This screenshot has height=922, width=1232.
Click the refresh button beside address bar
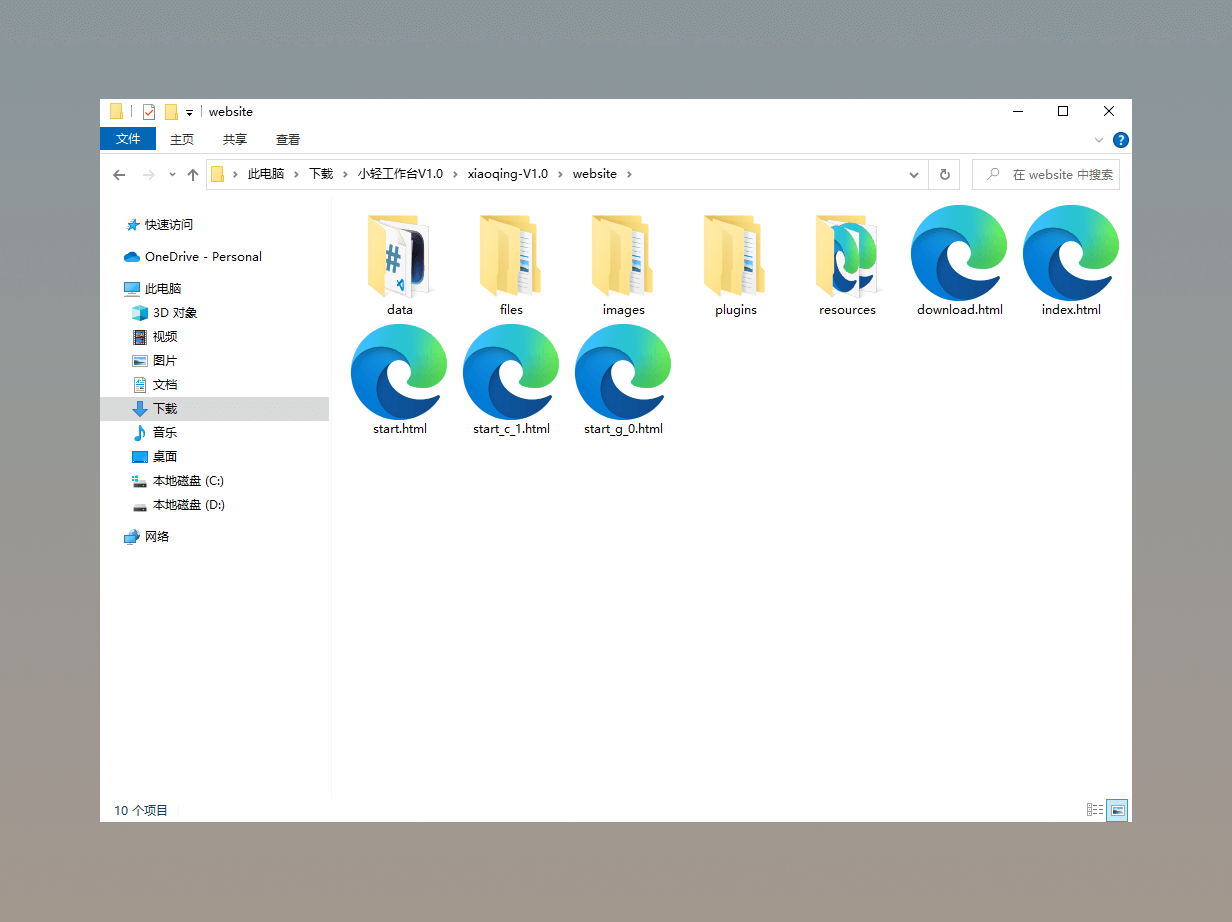click(944, 174)
